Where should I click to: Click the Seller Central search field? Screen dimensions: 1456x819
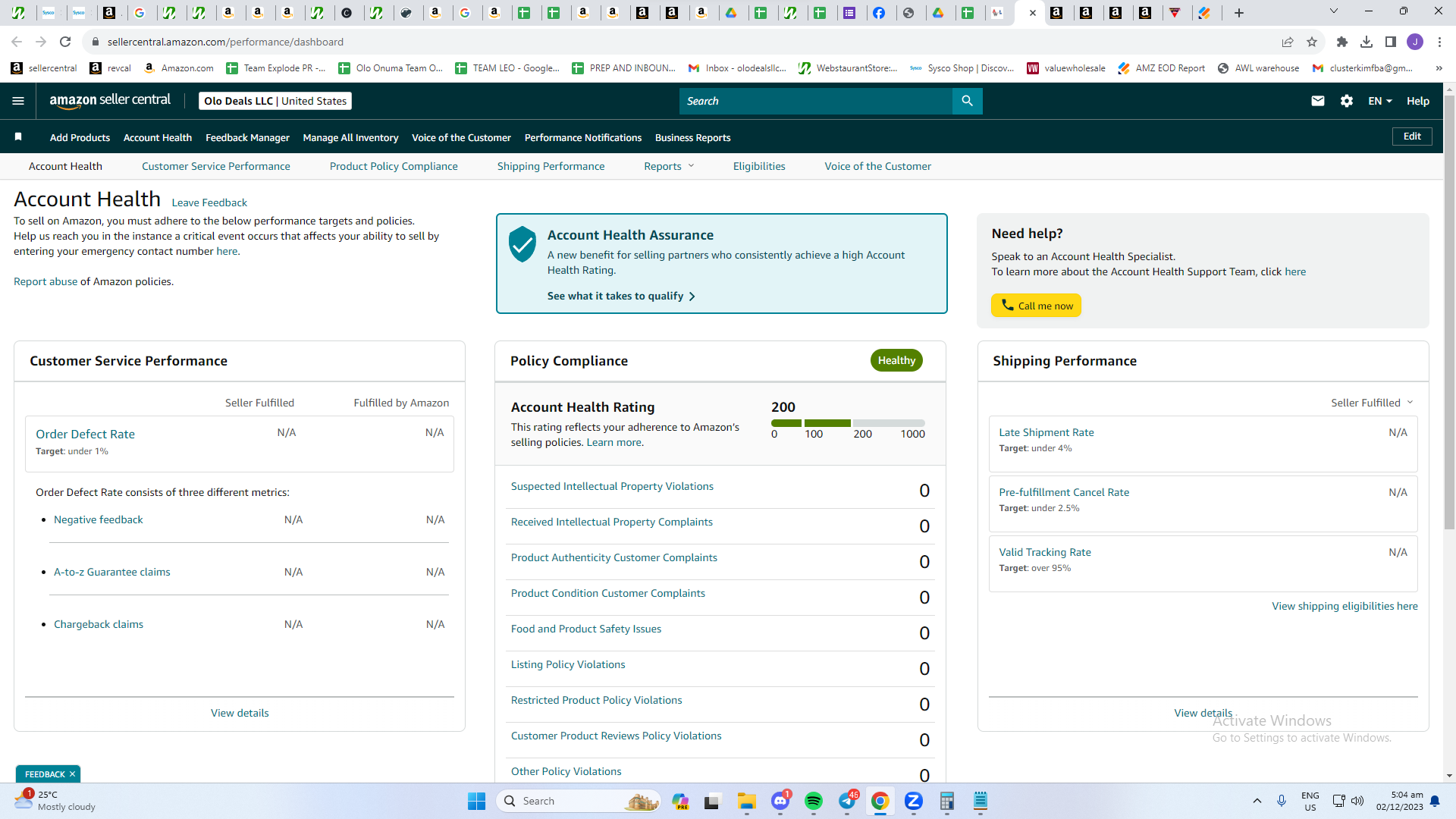pyautogui.click(x=816, y=101)
